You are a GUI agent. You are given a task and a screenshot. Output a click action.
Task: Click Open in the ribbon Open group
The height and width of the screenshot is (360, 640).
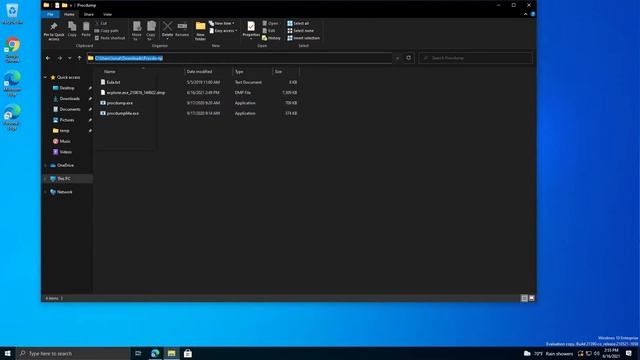click(x=270, y=23)
